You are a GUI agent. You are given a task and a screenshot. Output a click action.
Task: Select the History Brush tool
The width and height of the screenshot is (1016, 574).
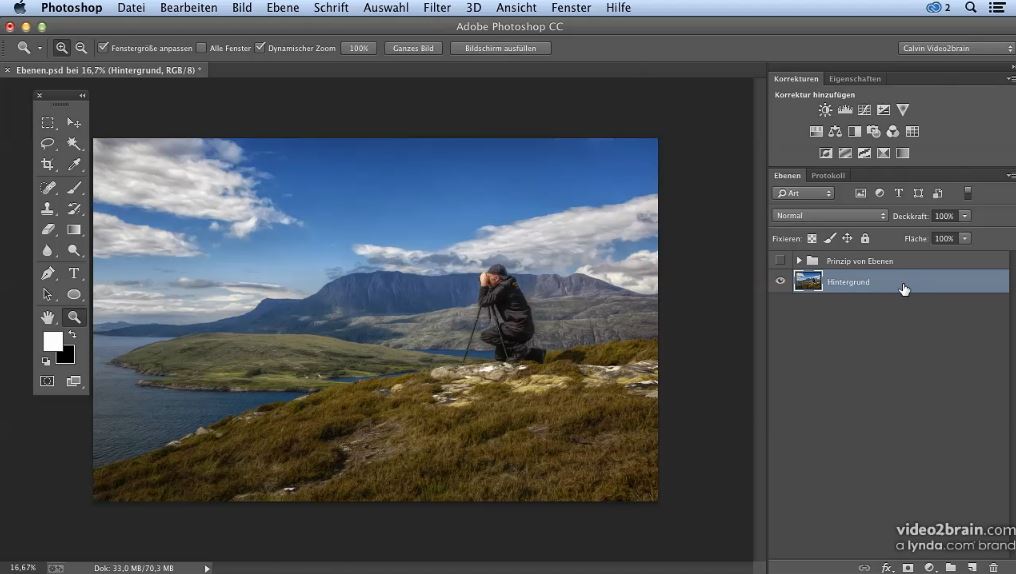click(74, 209)
